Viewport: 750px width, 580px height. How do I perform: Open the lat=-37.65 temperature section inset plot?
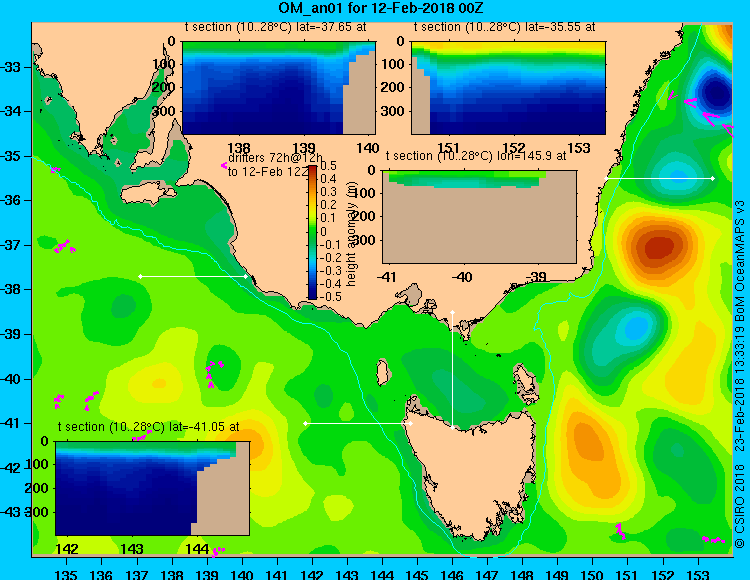tap(279, 88)
